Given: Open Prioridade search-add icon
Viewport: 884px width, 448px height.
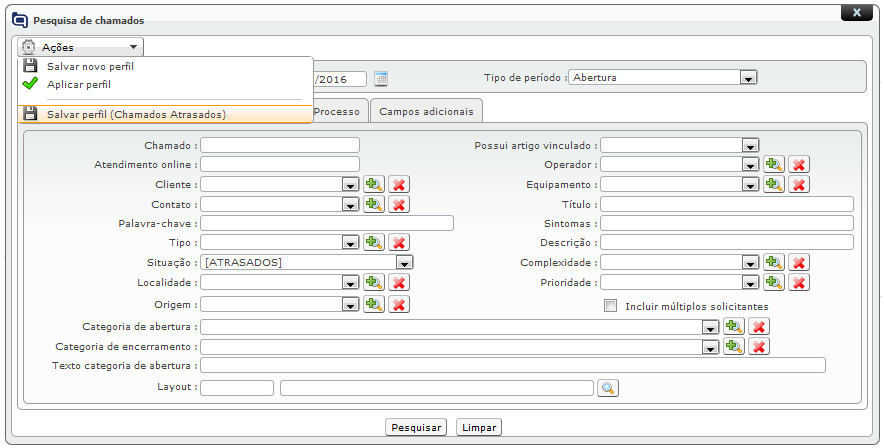Looking at the screenshot, I should (774, 282).
